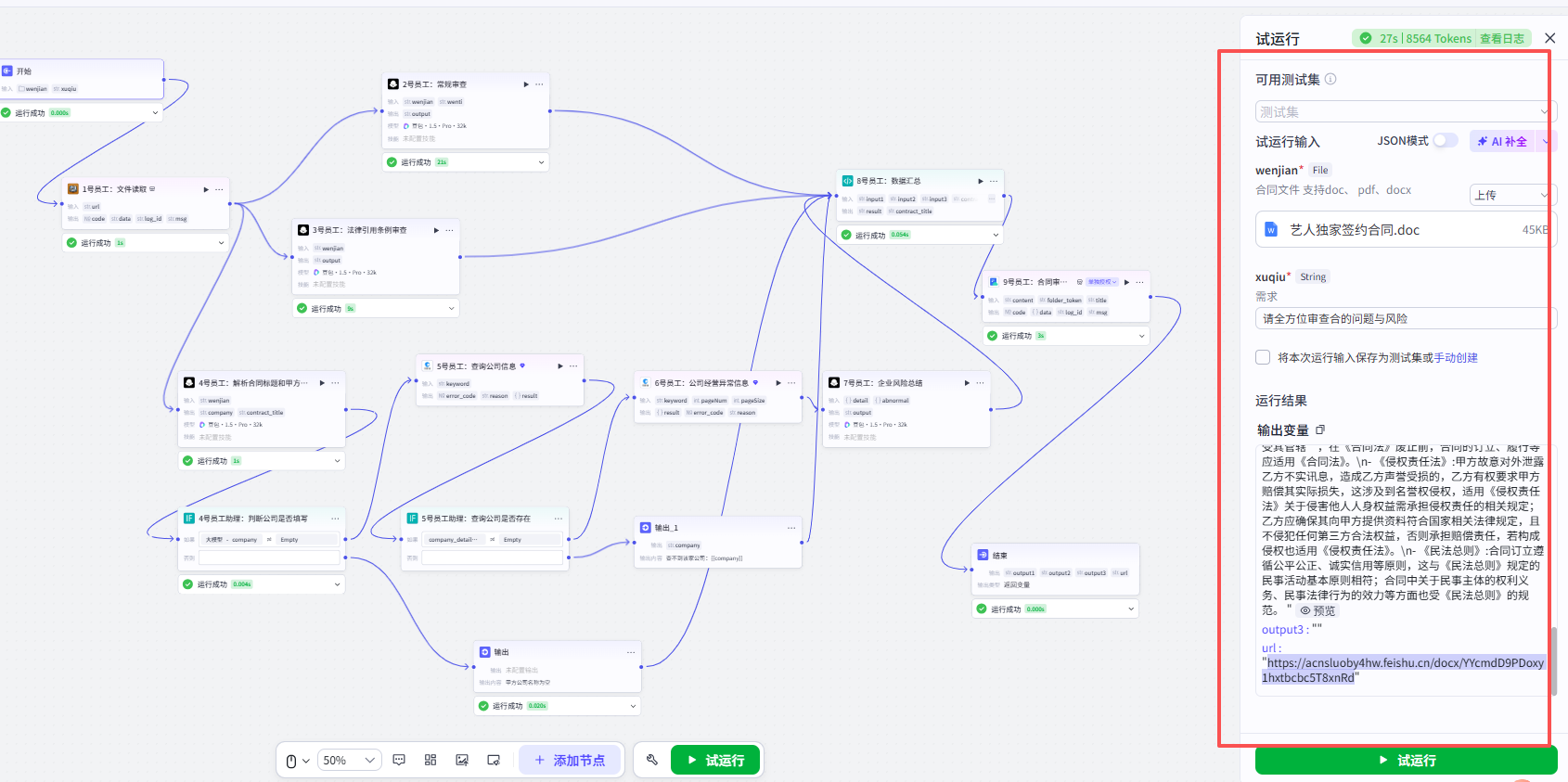
Task: Expand the 4号员工 node run result
Action: click(337, 461)
